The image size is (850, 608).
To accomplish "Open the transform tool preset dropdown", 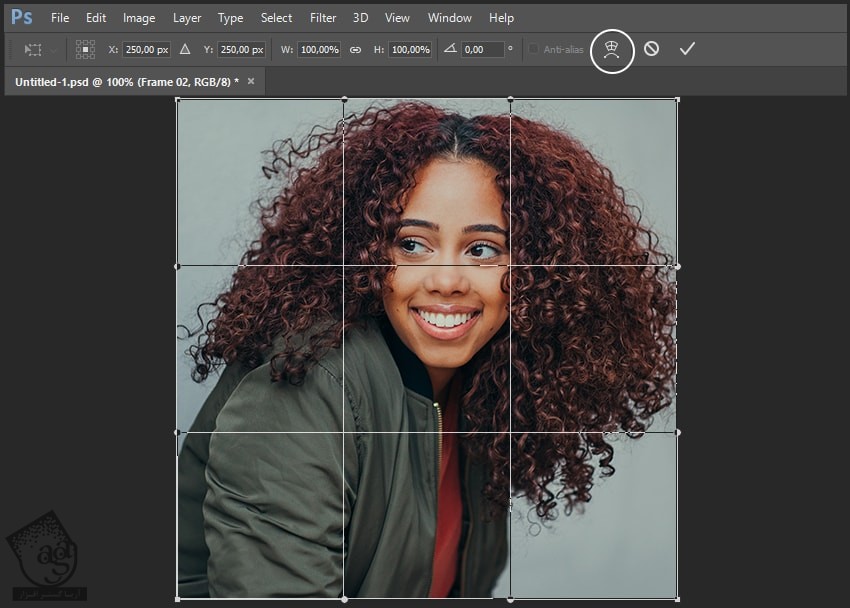I will [x=38, y=49].
